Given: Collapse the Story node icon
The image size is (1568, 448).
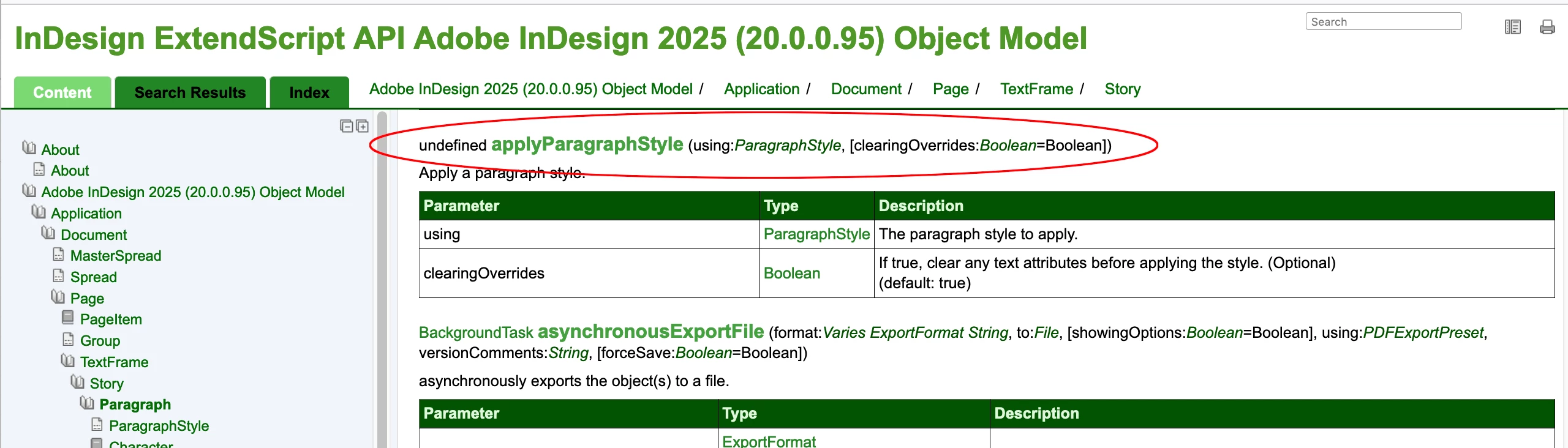Looking at the screenshot, I should pos(78,383).
